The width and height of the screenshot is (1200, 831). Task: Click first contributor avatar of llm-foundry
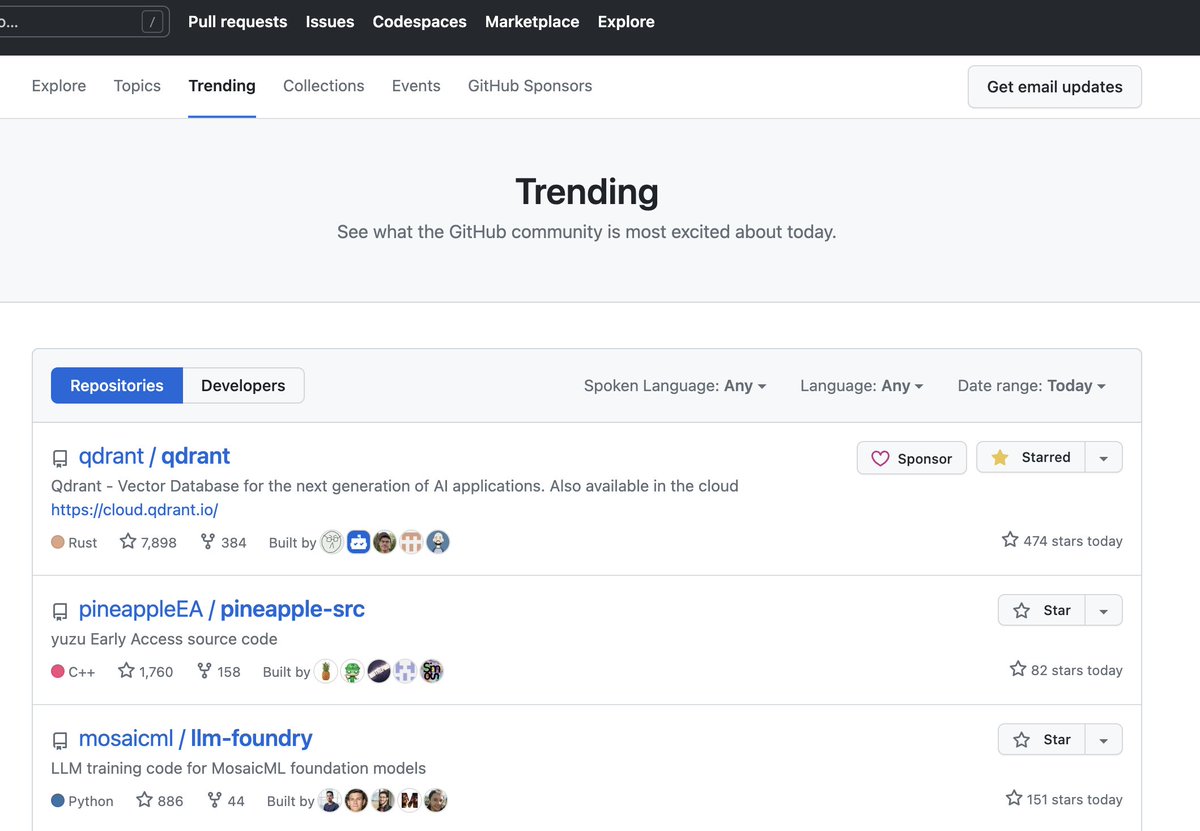(330, 800)
